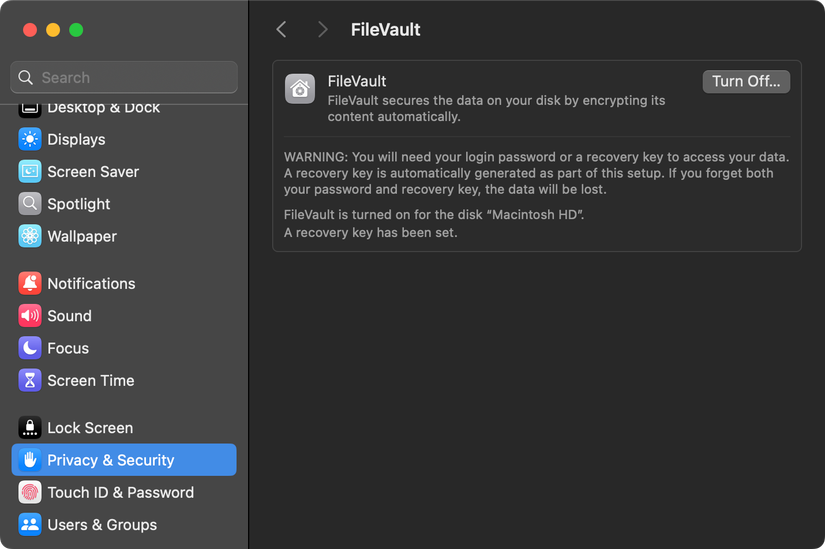
Task: Click the Displays sun icon in sidebar
Action: (x=30, y=140)
